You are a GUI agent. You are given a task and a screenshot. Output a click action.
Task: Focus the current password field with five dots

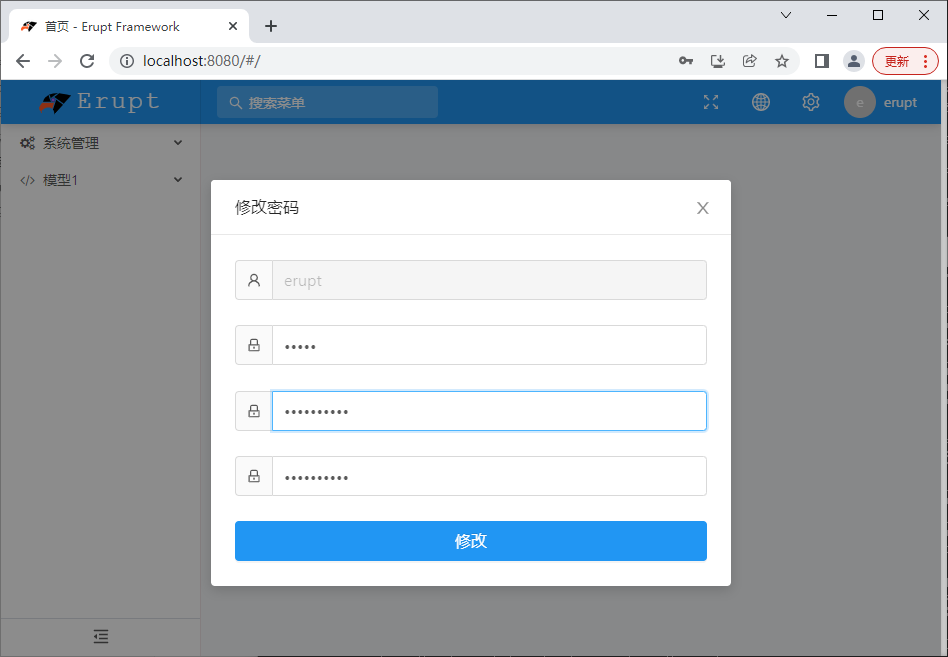tap(489, 345)
